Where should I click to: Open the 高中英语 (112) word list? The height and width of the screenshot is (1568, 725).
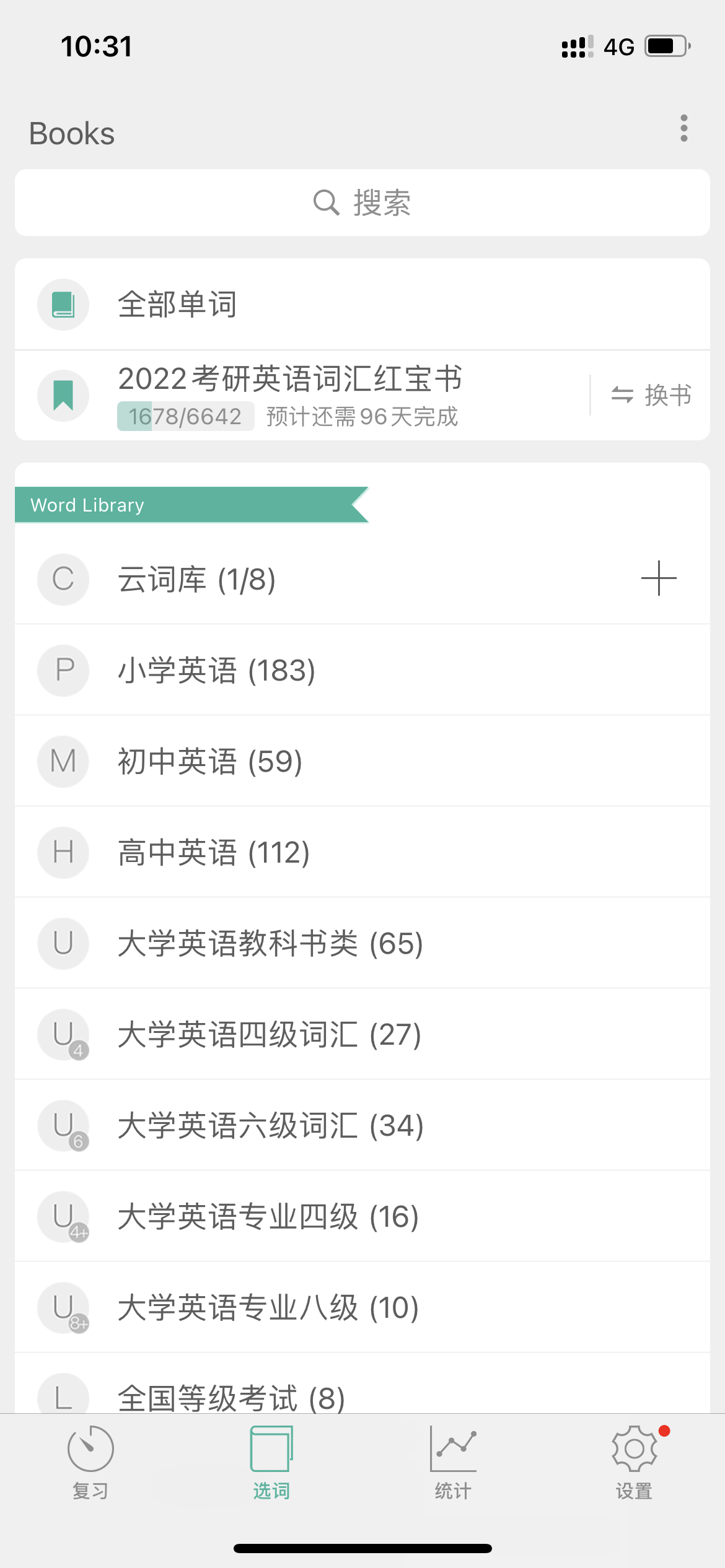[x=214, y=853]
